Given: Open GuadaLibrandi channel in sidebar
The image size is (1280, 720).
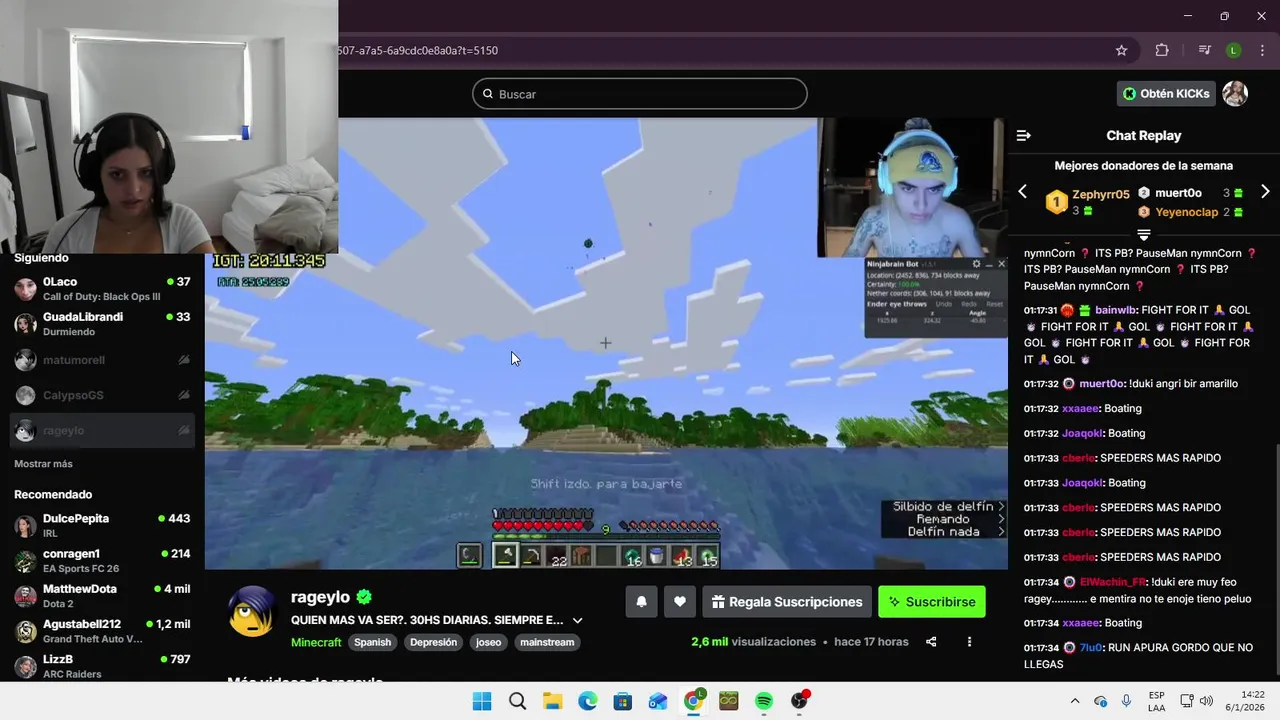Looking at the screenshot, I should pyautogui.click(x=102, y=324).
